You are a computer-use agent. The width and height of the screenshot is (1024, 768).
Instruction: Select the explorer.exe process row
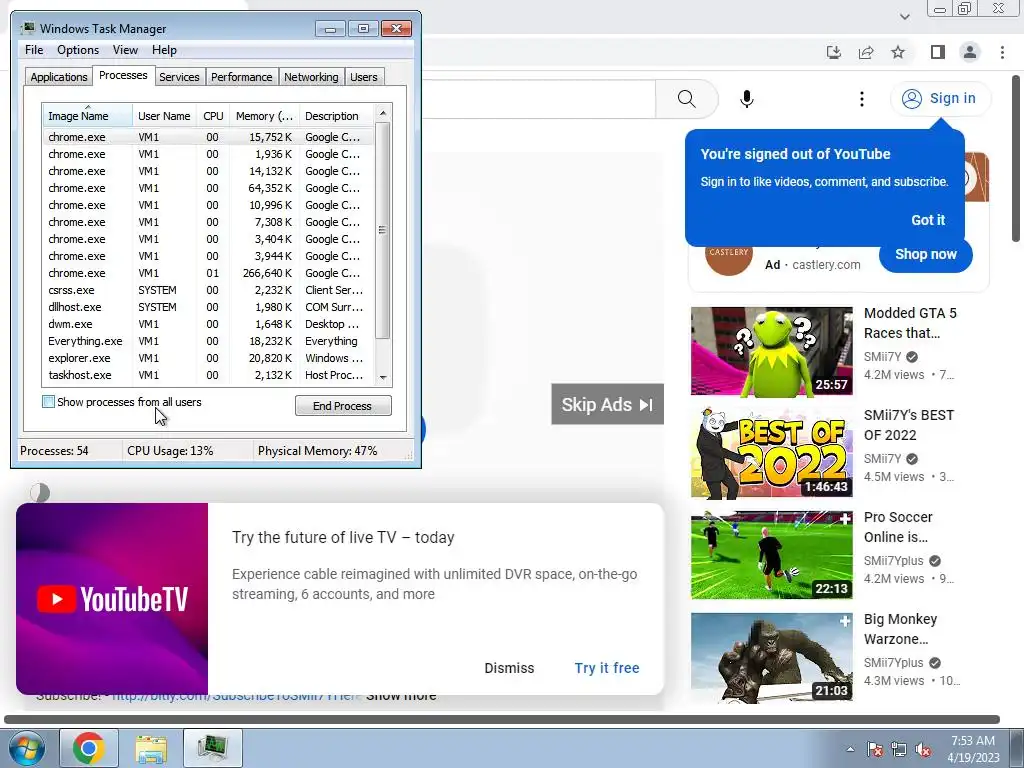click(x=209, y=358)
